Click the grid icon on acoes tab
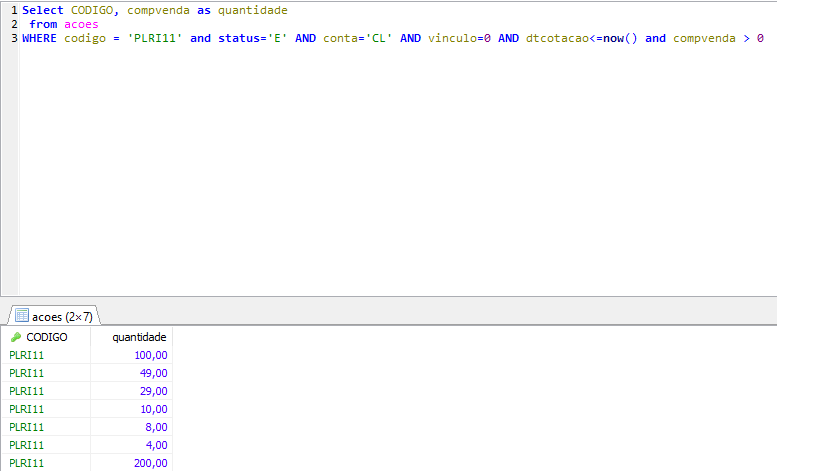This screenshot has height=471, width=819. pyautogui.click(x=21, y=315)
